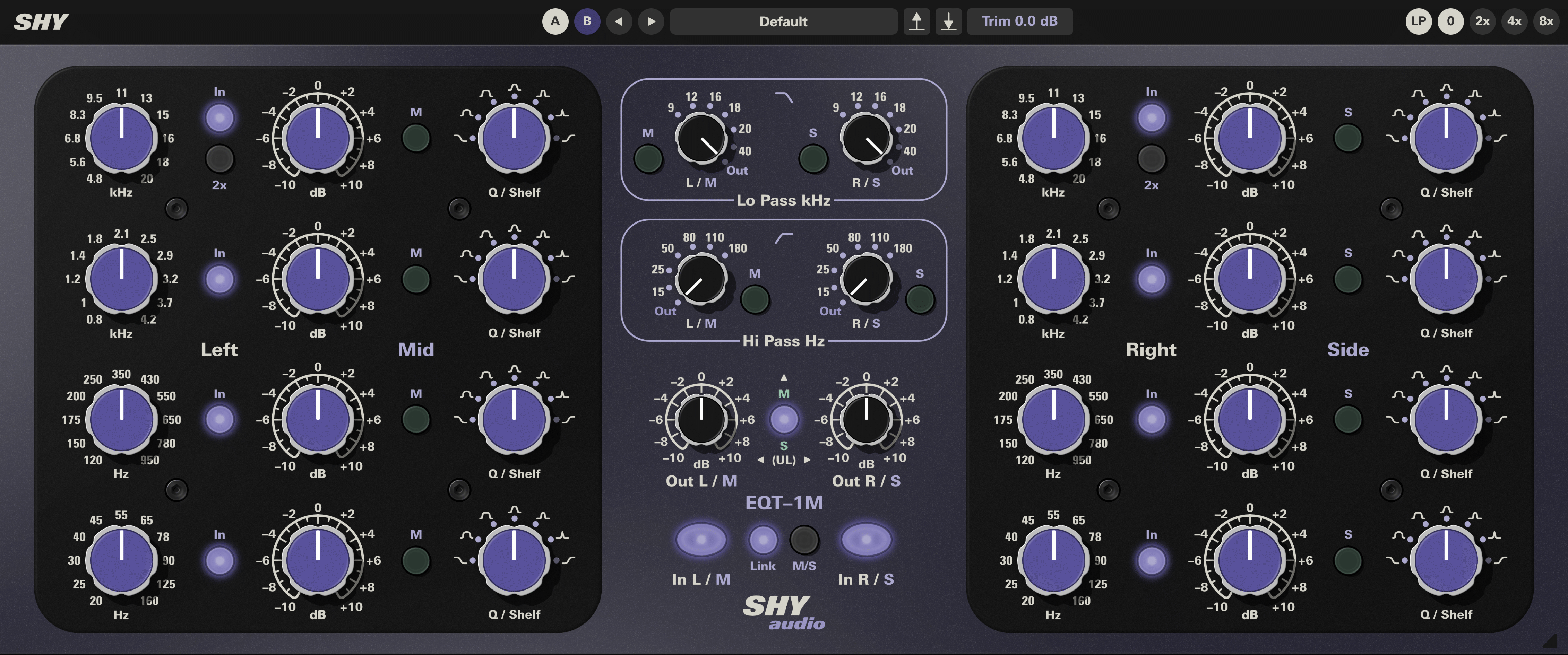Enable the 2x button in the Left high band
The height and width of the screenshot is (655, 1568).
pyautogui.click(x=219, y=159)
